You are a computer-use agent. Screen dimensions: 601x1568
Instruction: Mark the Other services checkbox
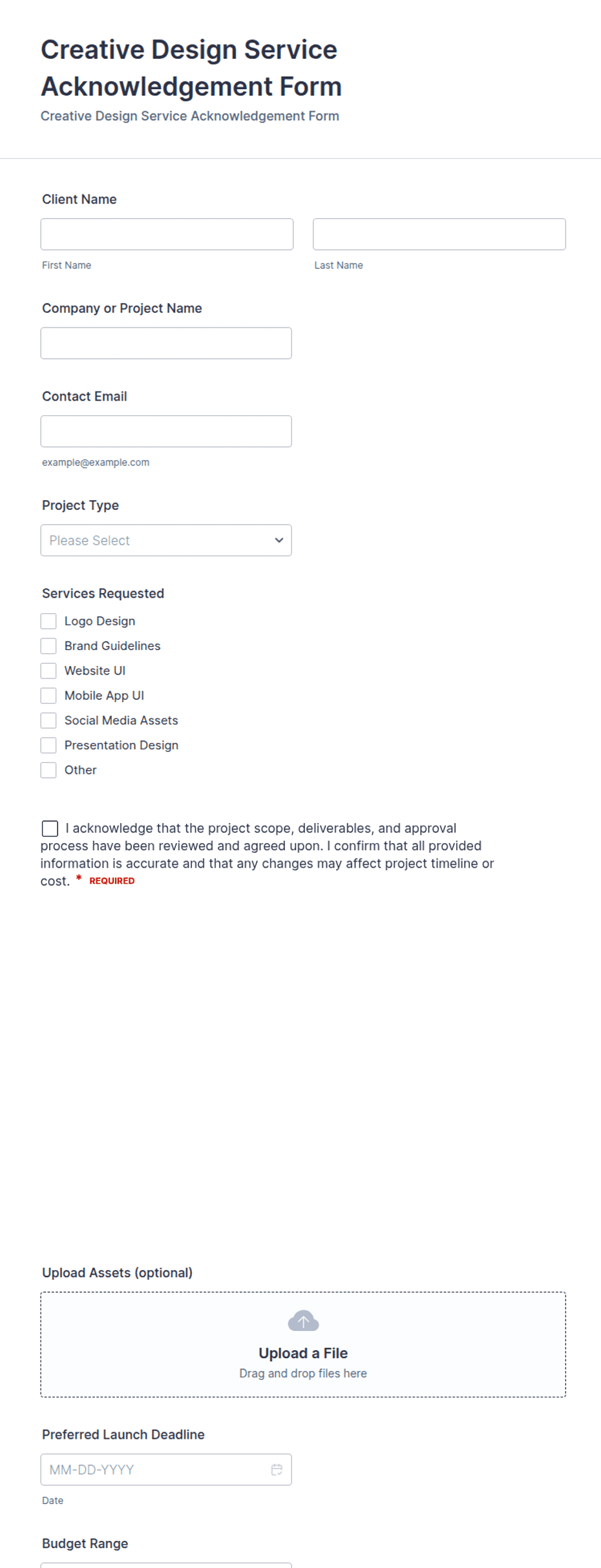48,770
